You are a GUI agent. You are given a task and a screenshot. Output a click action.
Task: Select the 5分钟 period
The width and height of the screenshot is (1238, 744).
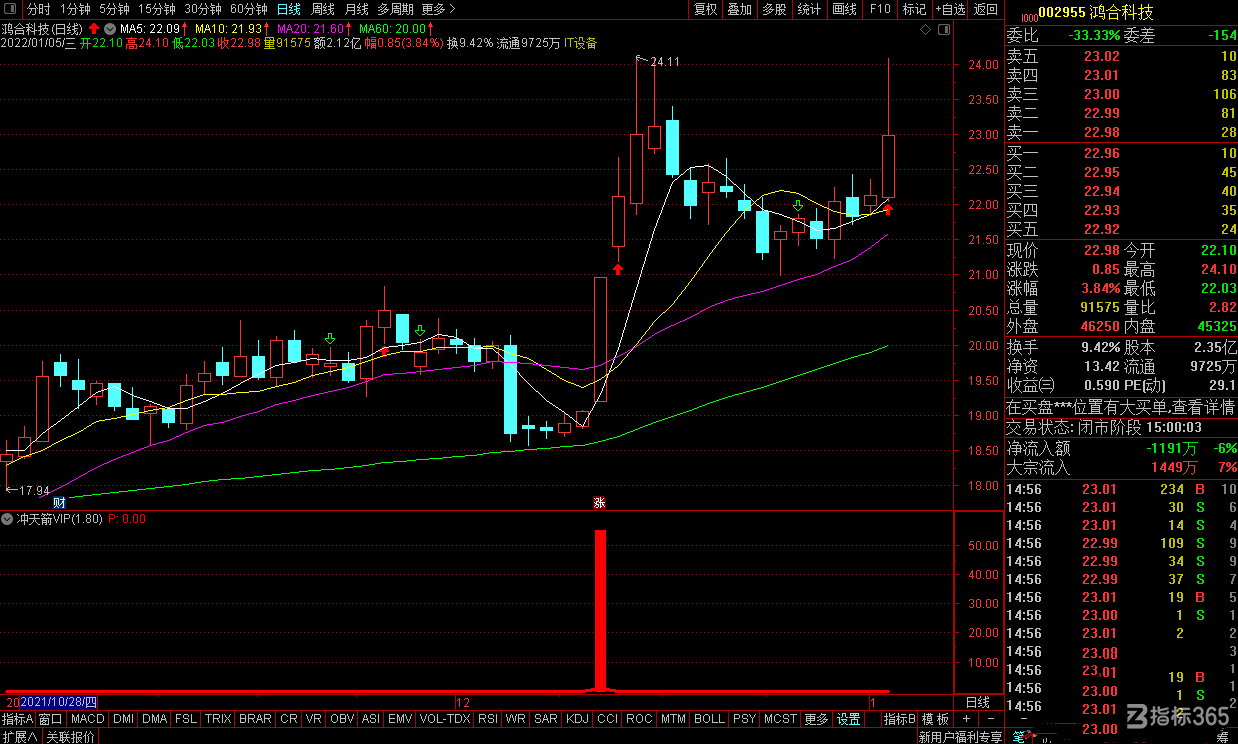pos(114,9)
